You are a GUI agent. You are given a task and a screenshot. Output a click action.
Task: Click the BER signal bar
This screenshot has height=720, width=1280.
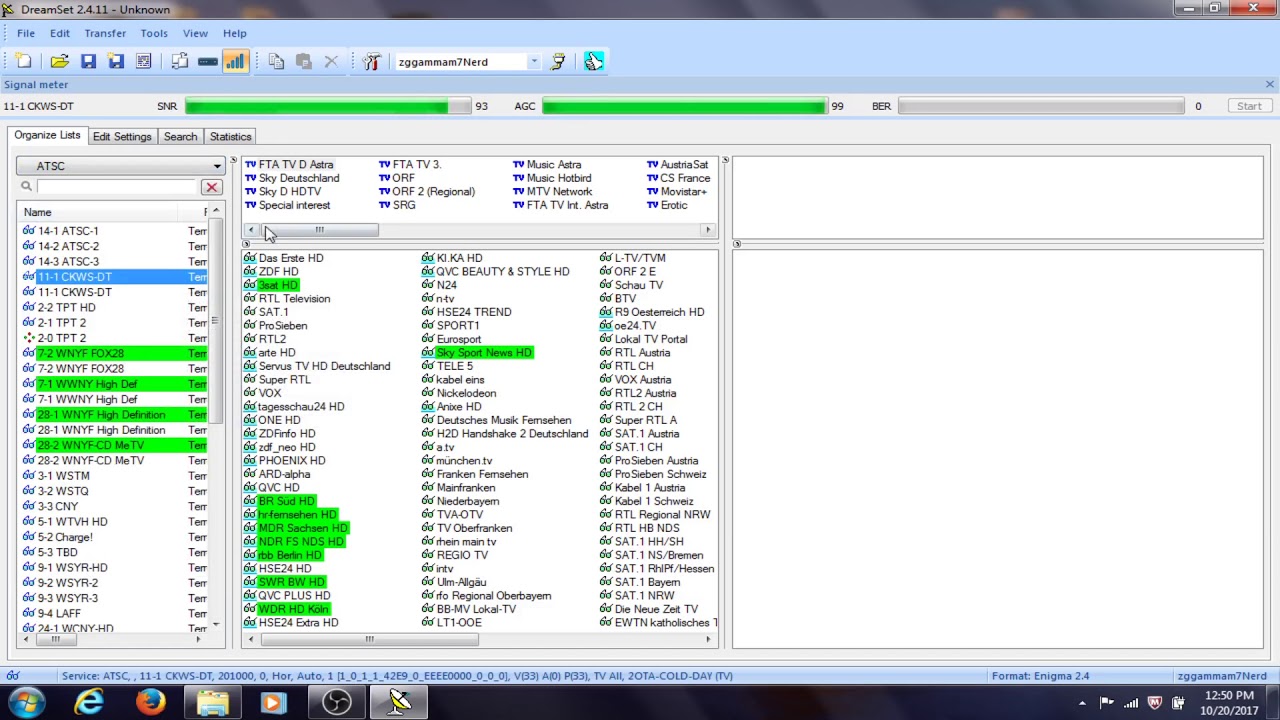pos(1041,106)
